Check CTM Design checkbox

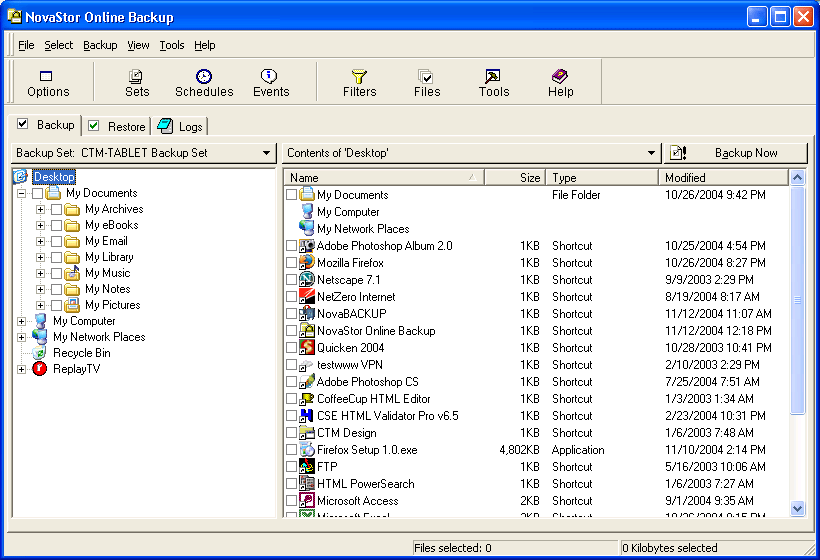pos(292,432)
